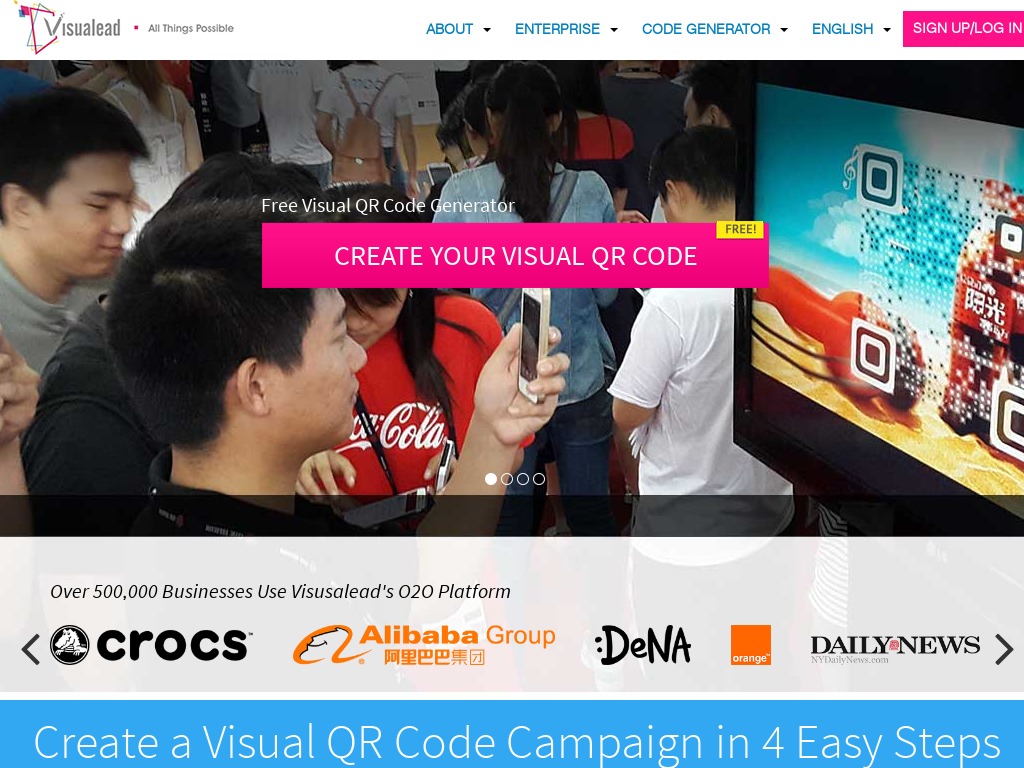
Task: Click the Sign Up/Log In button
Action: click(x=964, y=29)
